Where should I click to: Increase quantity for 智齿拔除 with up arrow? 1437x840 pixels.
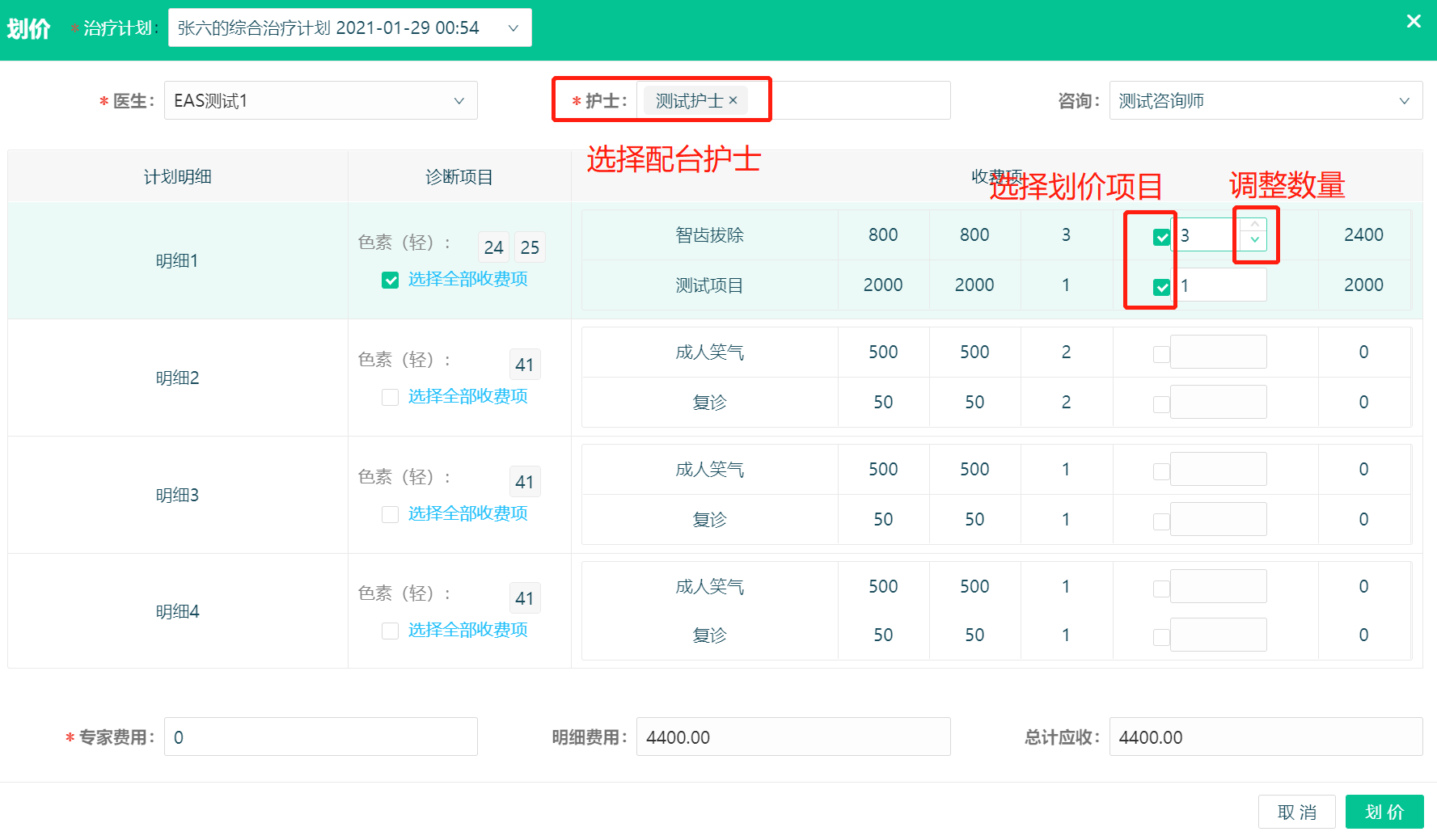(x=1254, y=225)
